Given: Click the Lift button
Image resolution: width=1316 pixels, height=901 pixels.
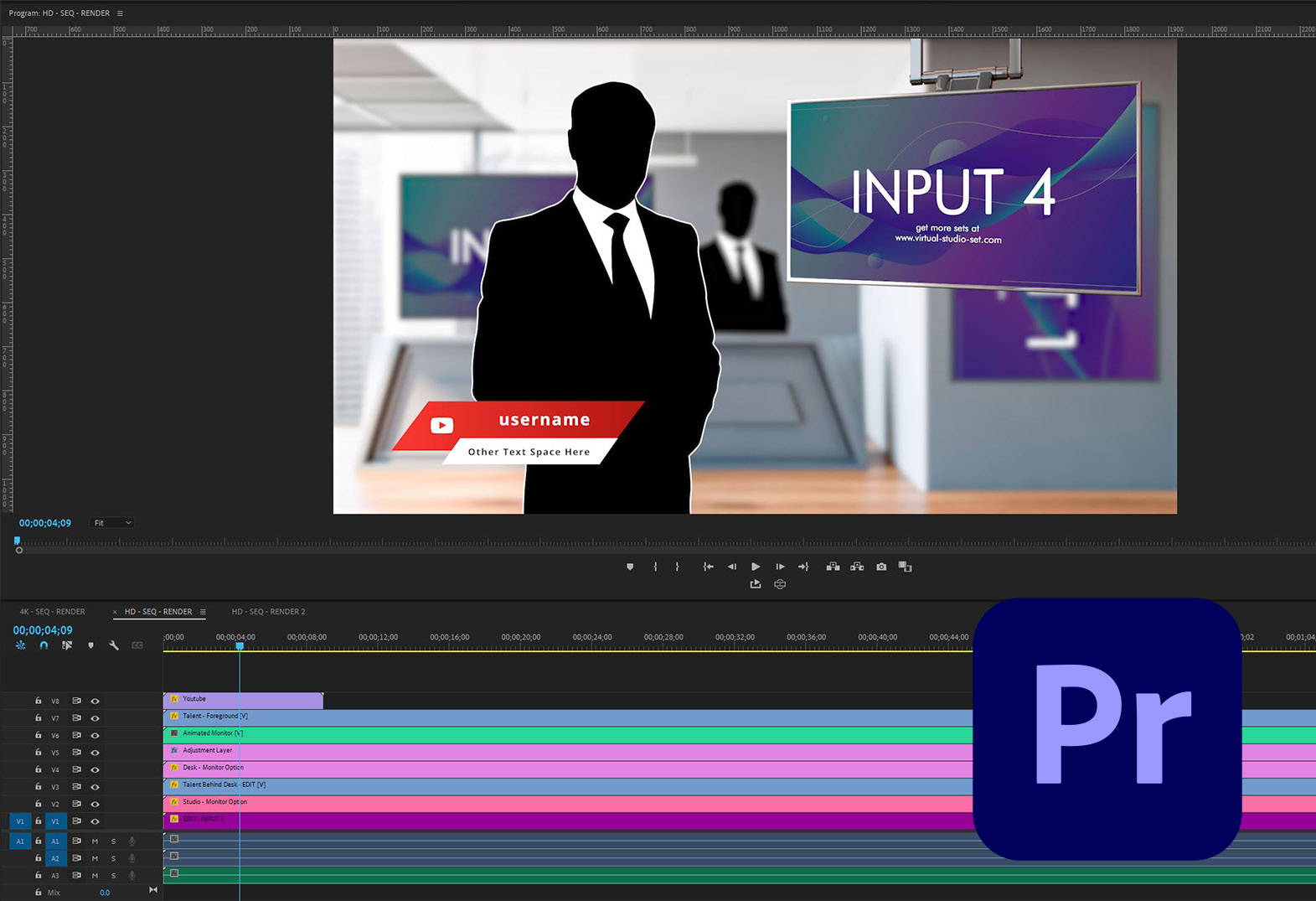Looking at the screenshot, I should coord(833,567).
